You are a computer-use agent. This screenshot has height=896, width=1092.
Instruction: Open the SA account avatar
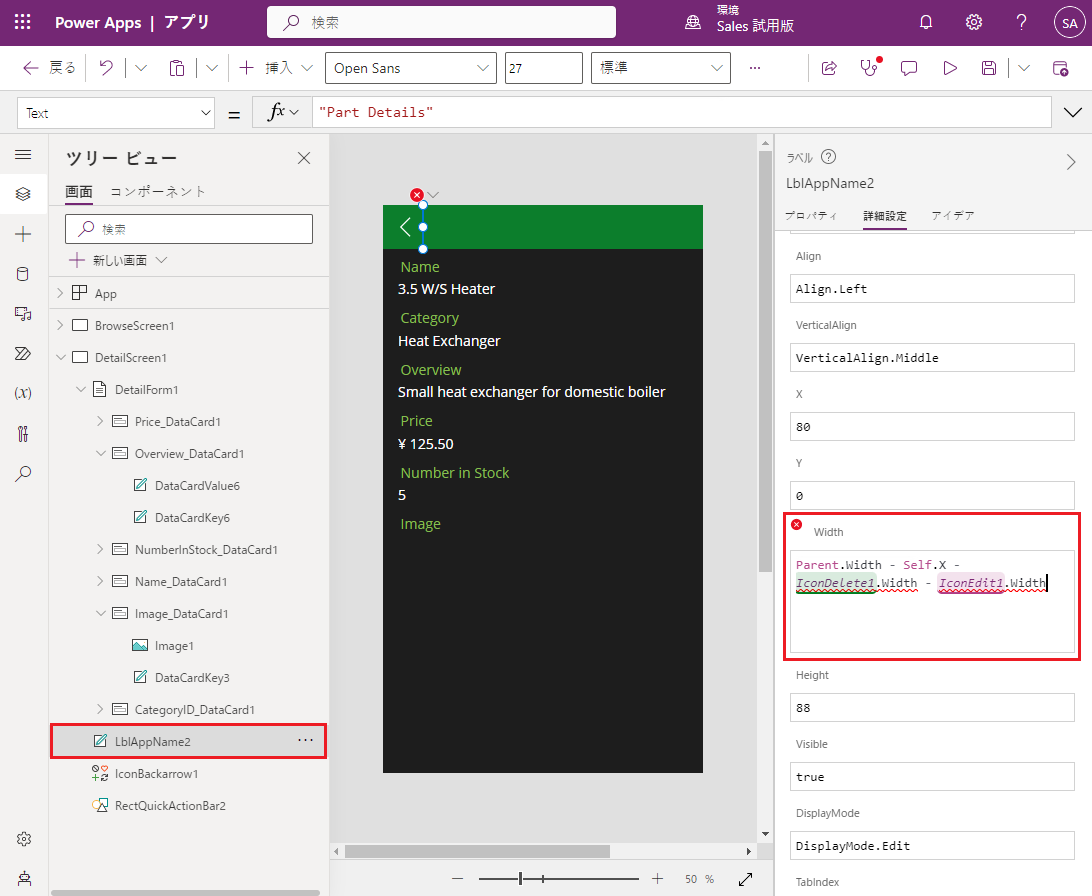click(1070, 23)
